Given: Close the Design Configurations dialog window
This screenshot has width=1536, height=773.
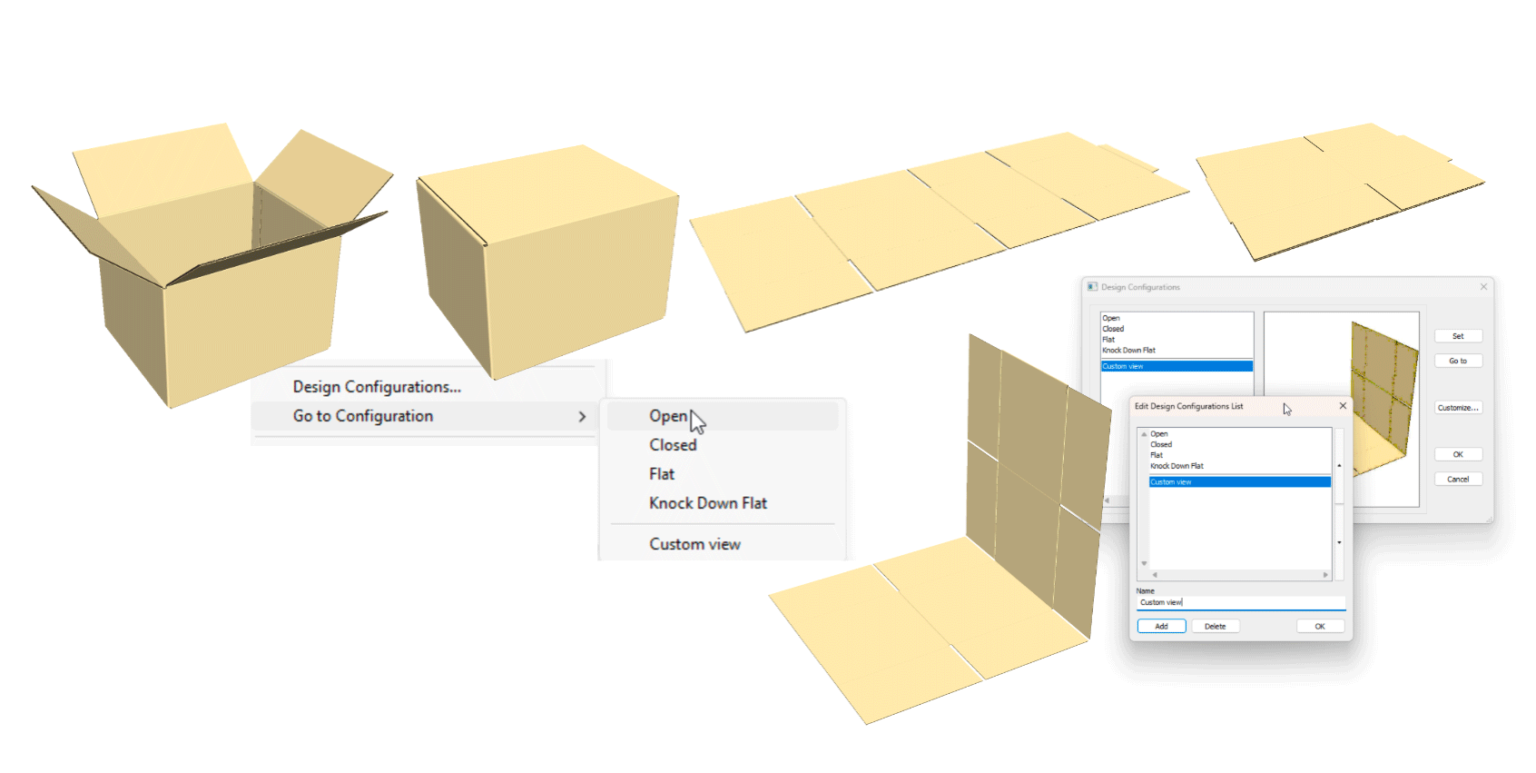Looking at the screenshot, I should (x=1482, y=287).
